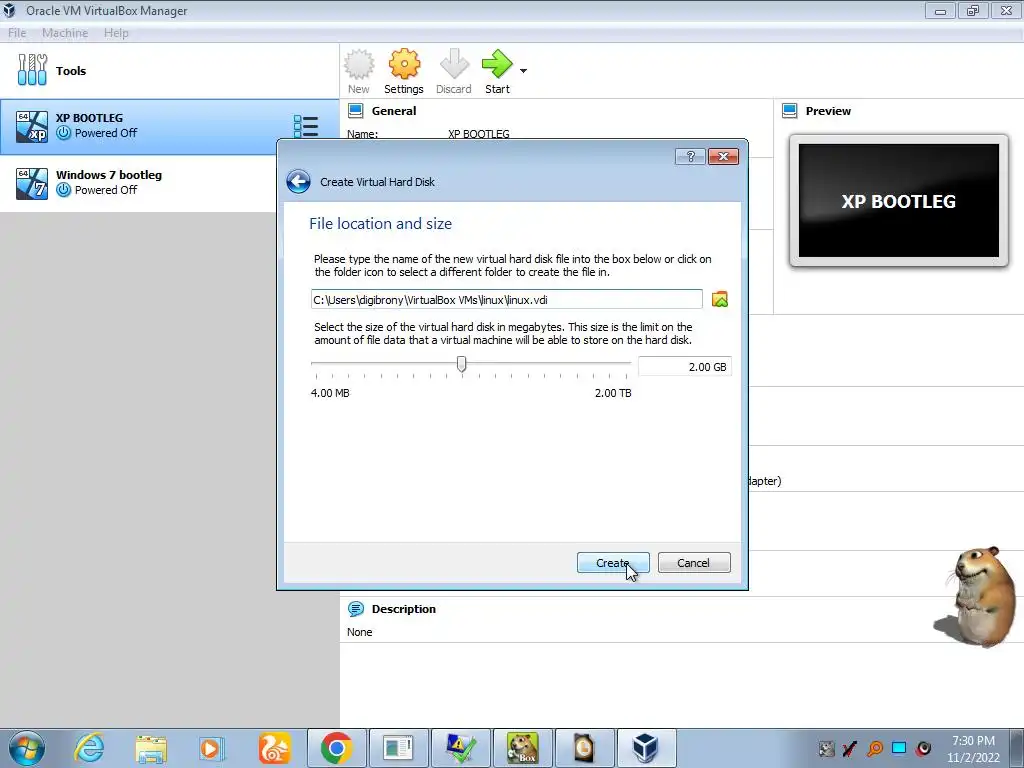Select Tools in the left panel
The height and width of the screenshot is (768, 1024).
170,71
